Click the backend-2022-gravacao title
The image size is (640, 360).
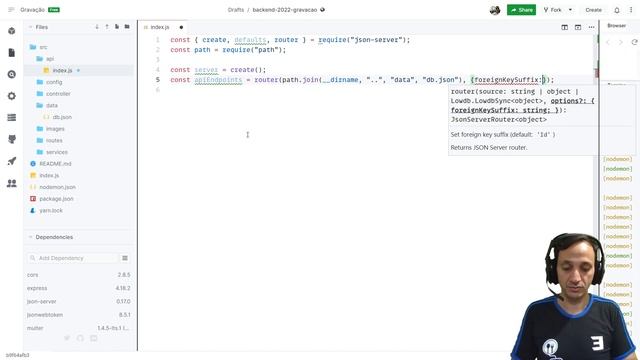tap(284, 10)
